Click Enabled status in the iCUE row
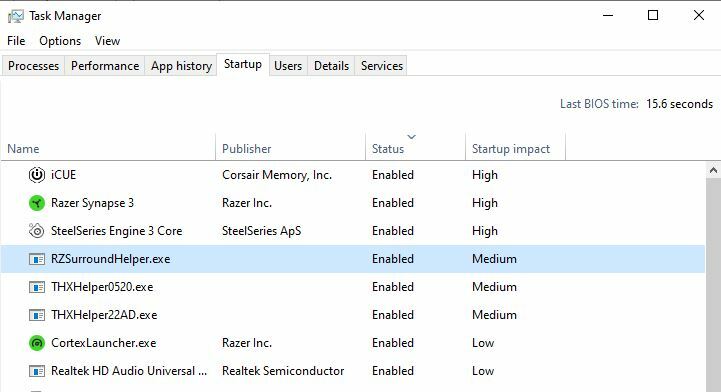The width and height of the screenshot is (721, 392). coord(393,175)
